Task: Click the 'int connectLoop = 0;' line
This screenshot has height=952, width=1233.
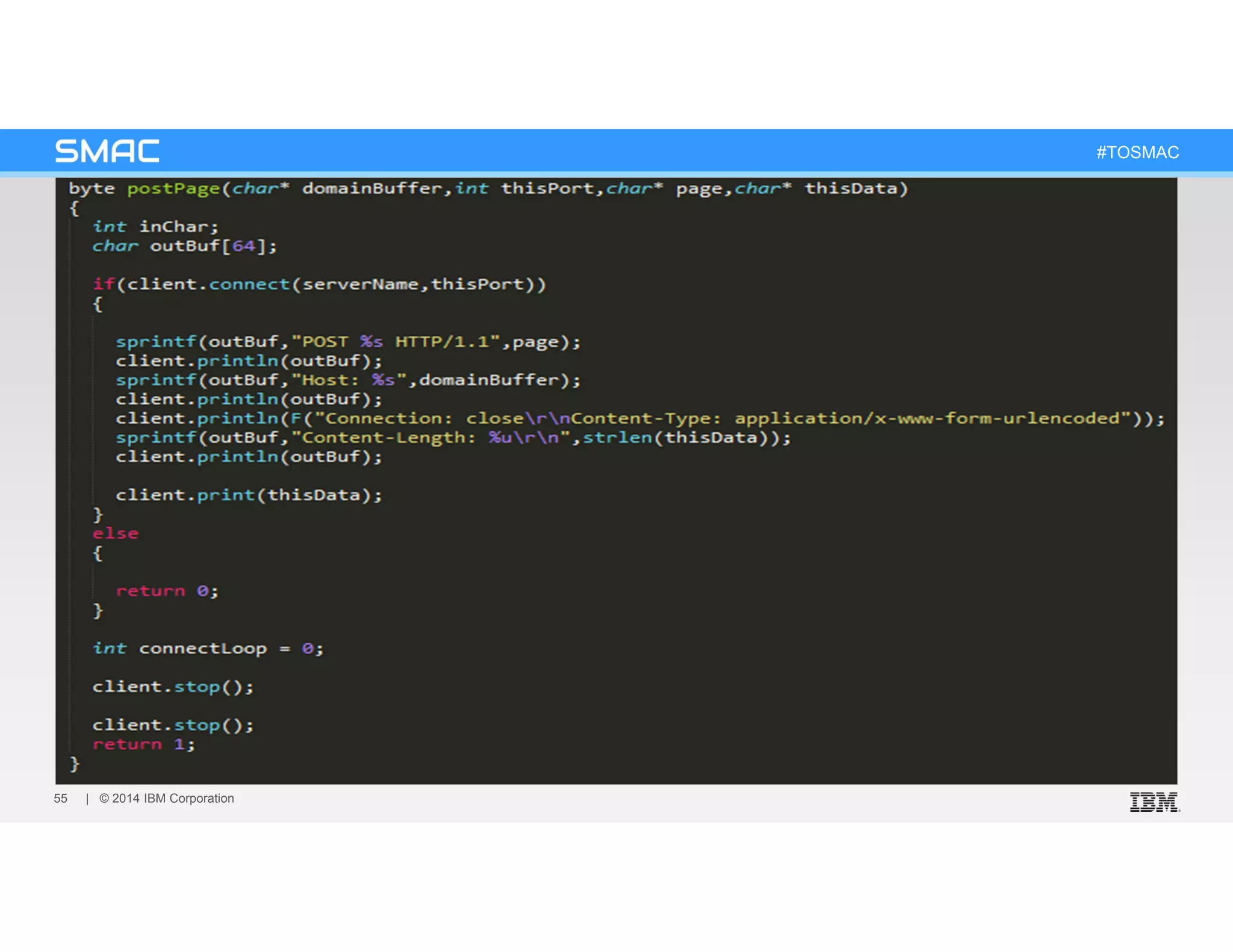Action: [208, 649]
